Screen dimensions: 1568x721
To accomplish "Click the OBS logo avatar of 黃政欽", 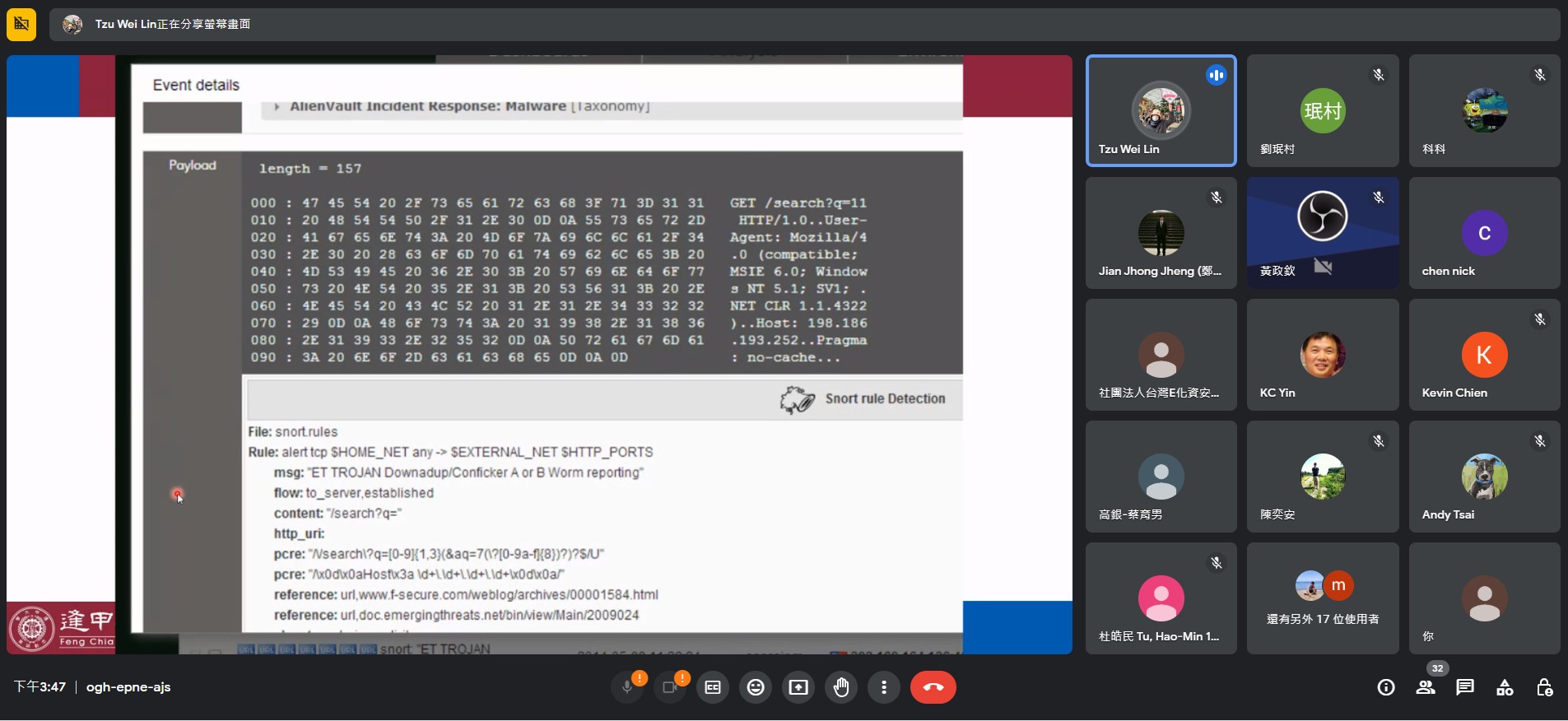I will 1323,216.
